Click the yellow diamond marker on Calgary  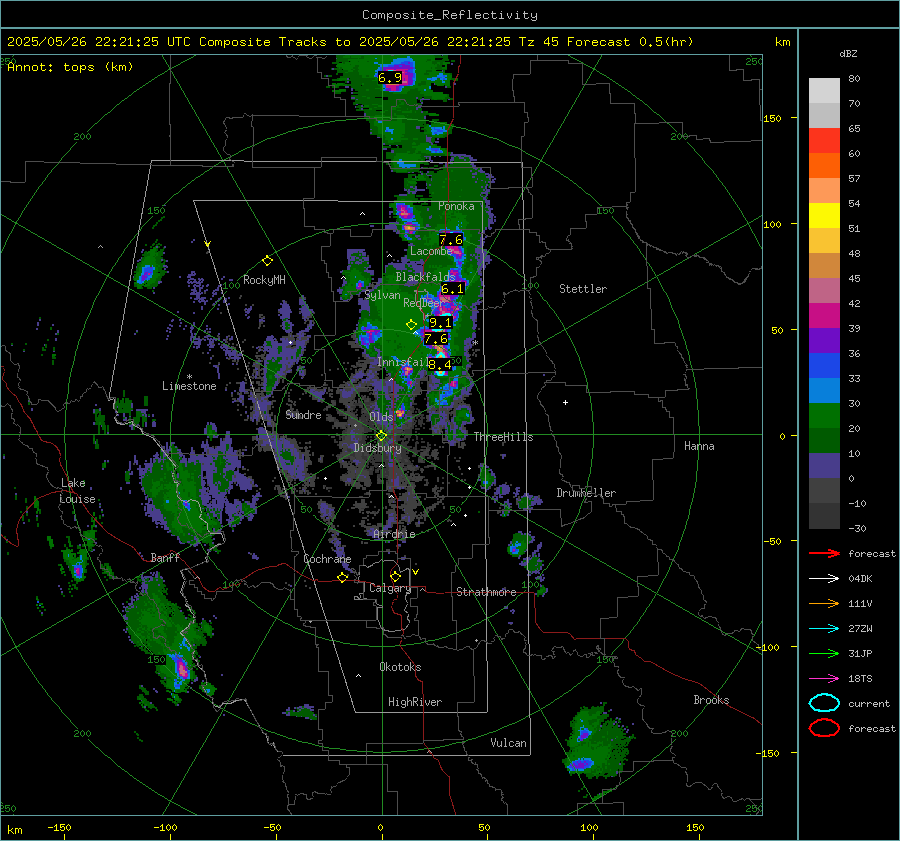point(395,576)
